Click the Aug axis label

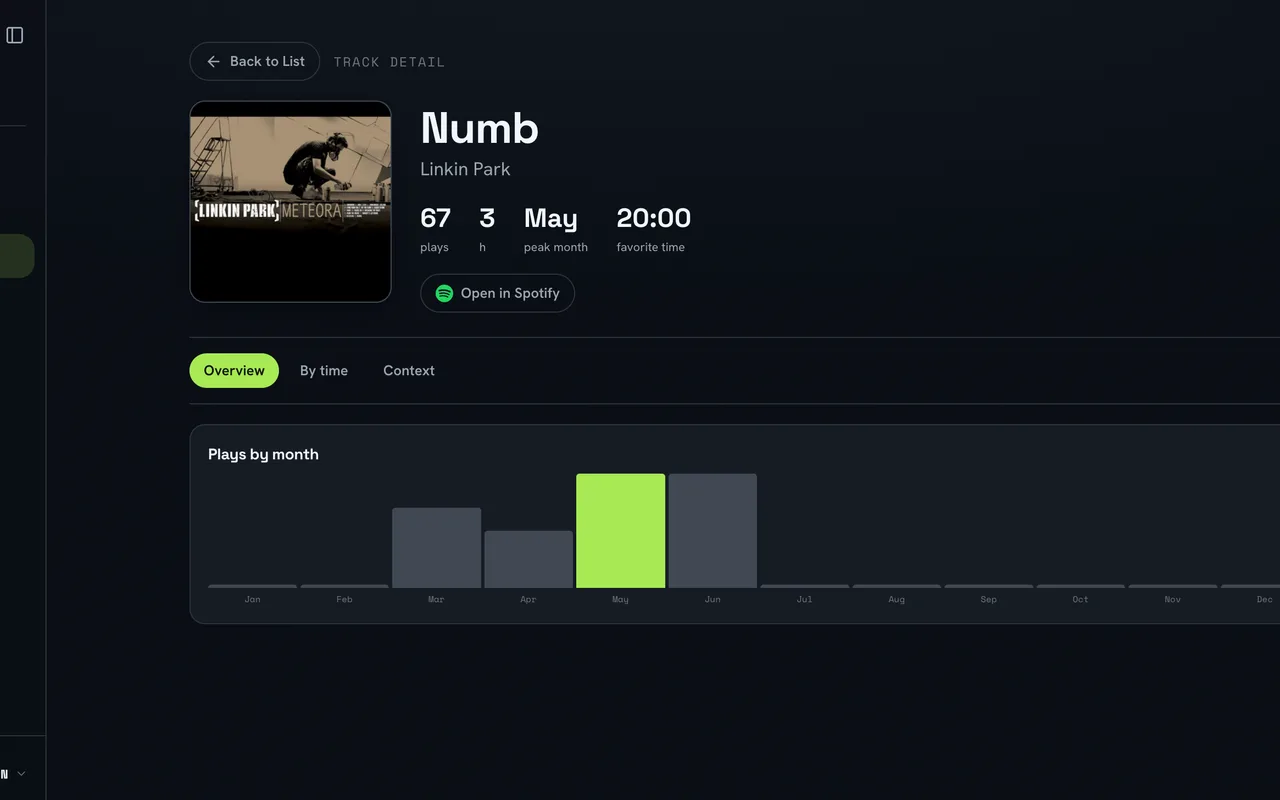[x=896, y=599]
